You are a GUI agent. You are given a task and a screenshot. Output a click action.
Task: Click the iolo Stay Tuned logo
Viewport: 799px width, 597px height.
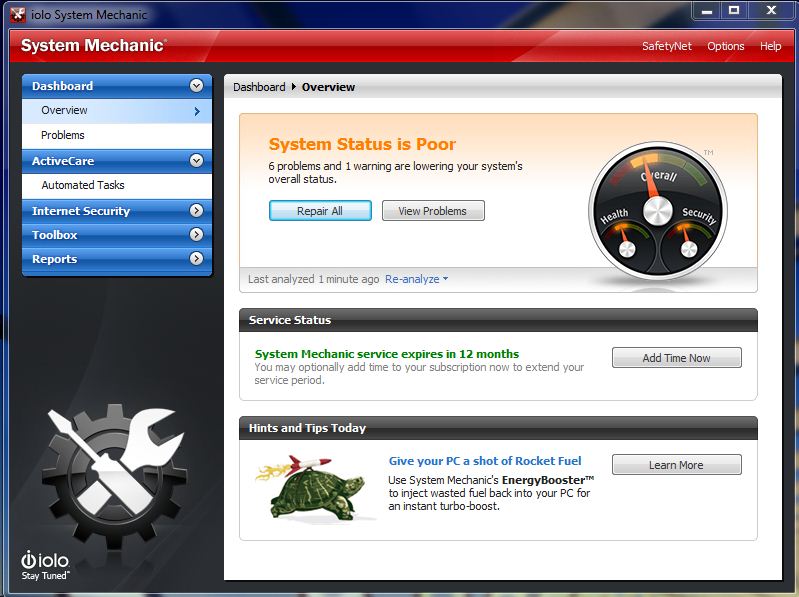(45, 565)
